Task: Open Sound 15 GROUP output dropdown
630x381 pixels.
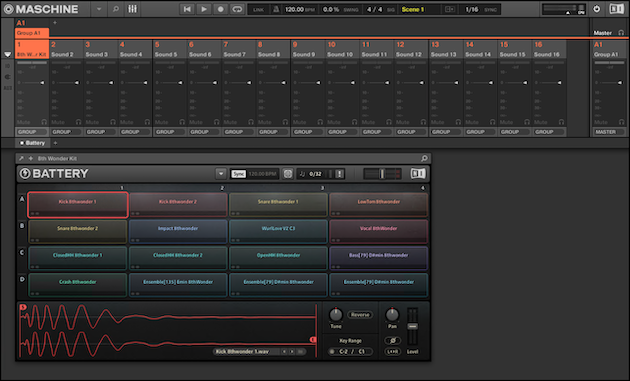Action: pyautogui.click(x=515, y=132)
